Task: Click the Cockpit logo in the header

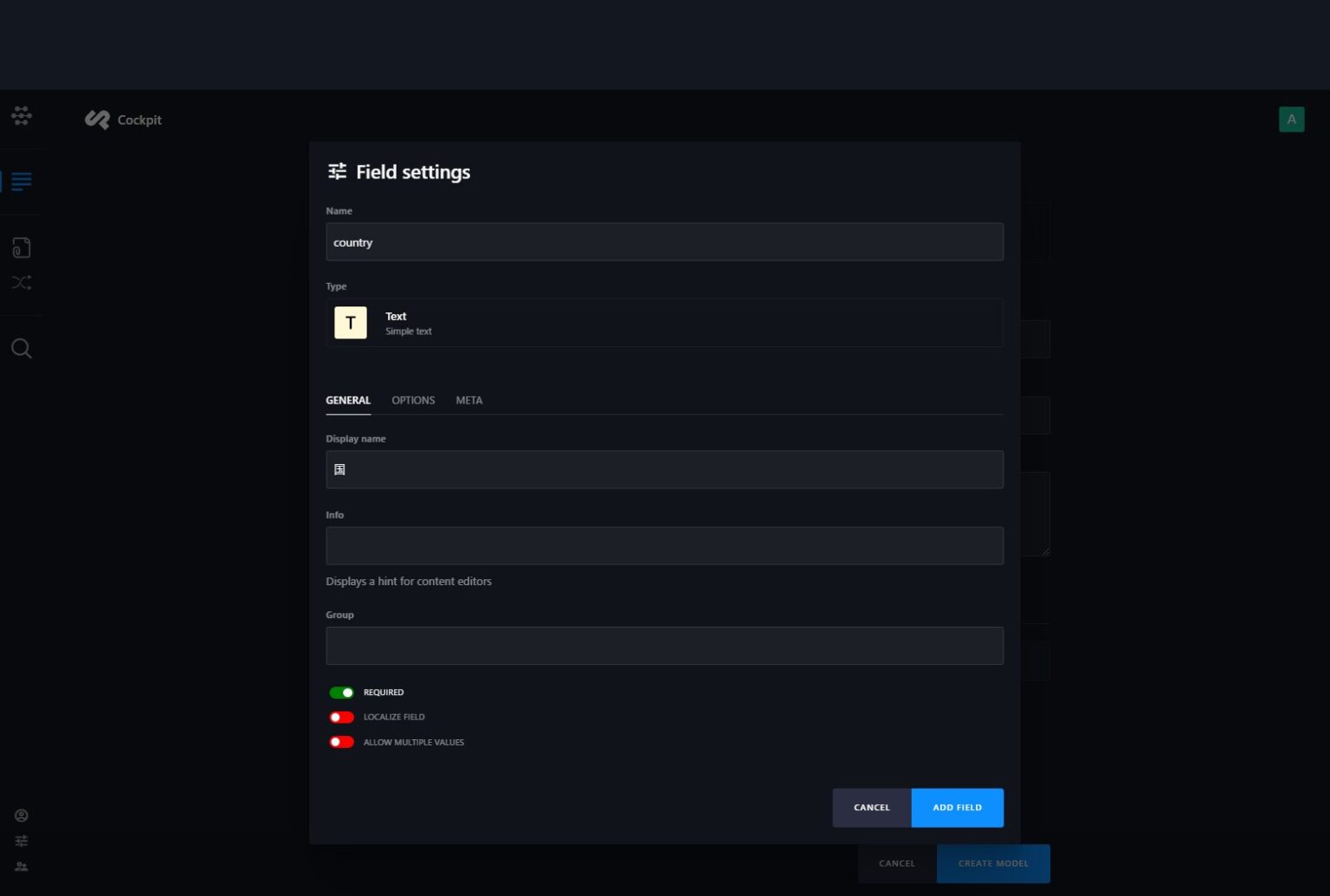Action: pyautogui.click(x=122, y=119)
